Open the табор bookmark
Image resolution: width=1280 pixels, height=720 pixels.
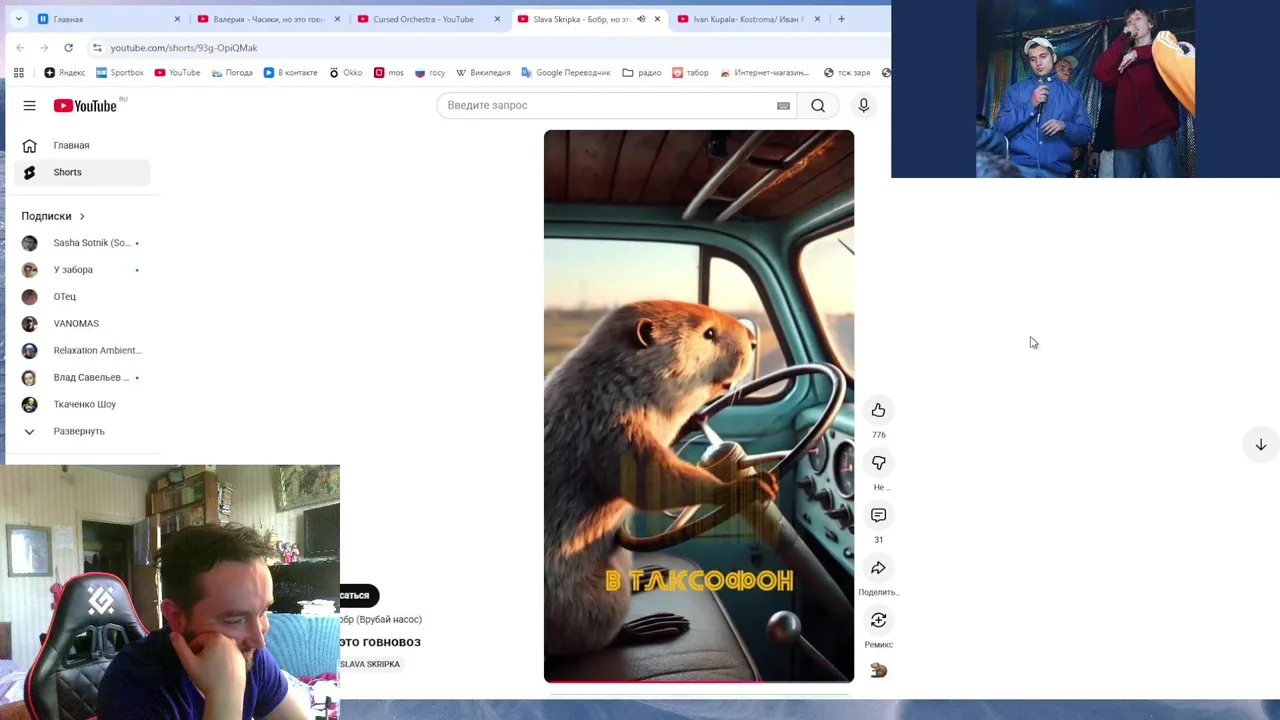click(x=690, y=72)
